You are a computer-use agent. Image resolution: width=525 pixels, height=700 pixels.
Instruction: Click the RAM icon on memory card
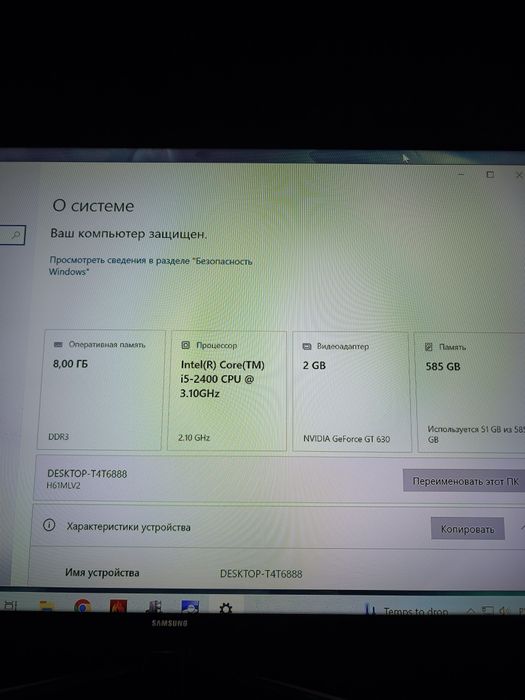[58, 344]
